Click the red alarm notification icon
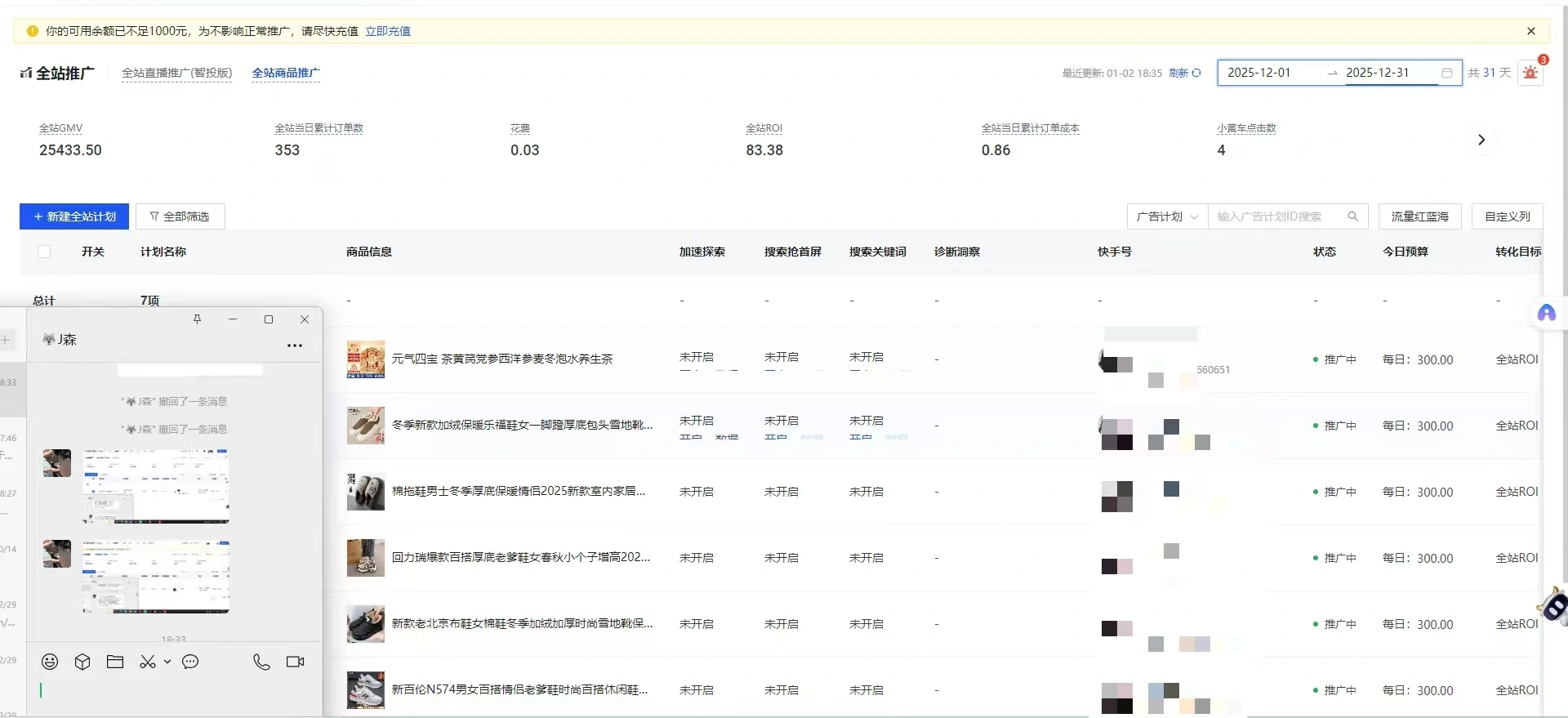Viewport: 1568px width, 718px height. (x=1530, y=73)
